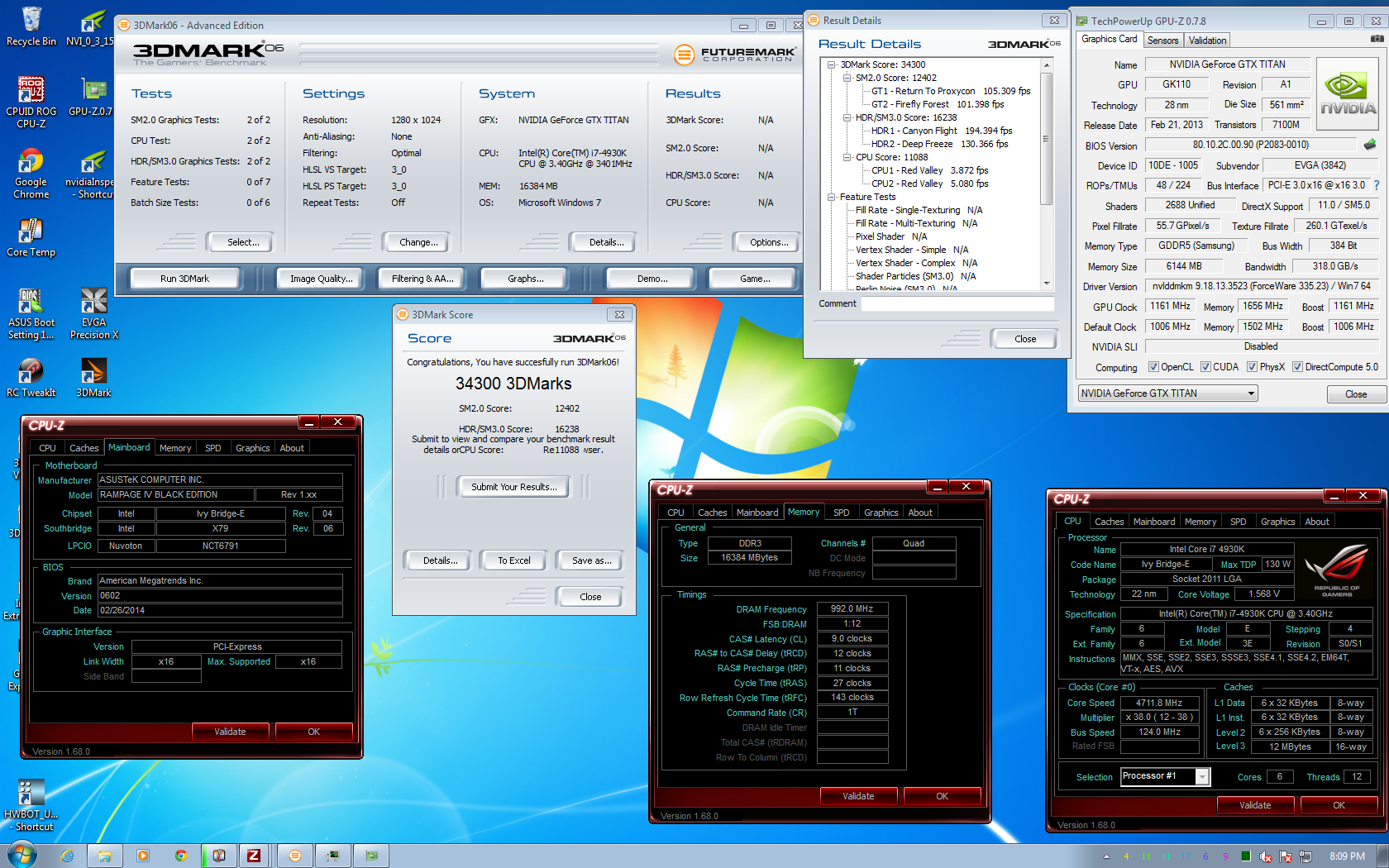The width and height of the screenshot is (1389, 868).
Task: Show hidden tray icons arrow
Action: 1106,856
